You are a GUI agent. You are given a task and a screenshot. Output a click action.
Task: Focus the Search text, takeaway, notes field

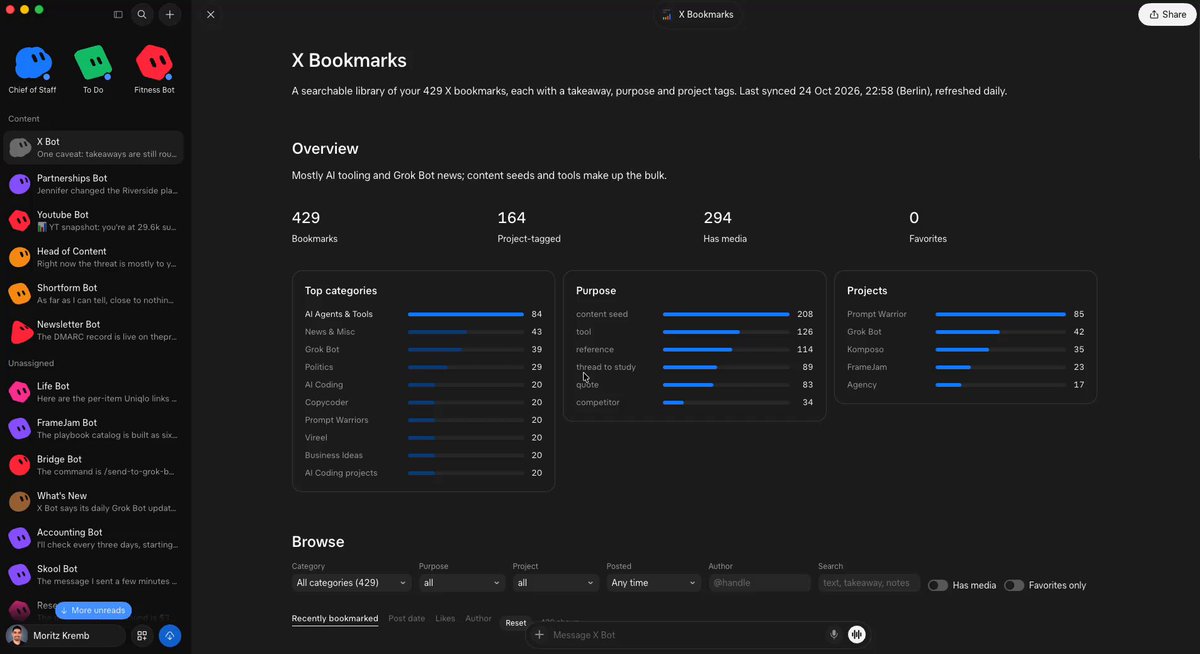[868, 583]
